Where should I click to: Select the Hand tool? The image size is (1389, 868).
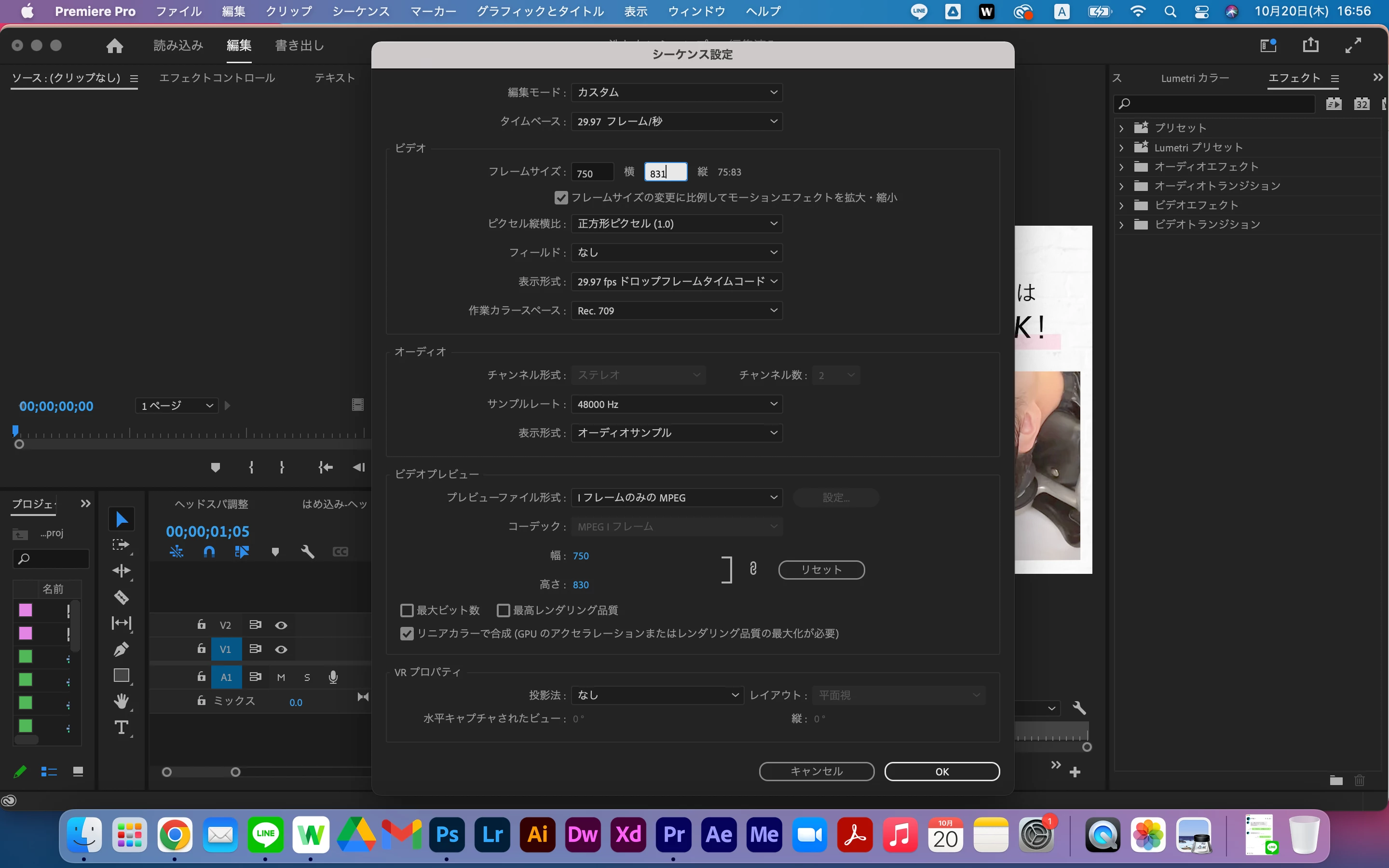pos(121,701)
